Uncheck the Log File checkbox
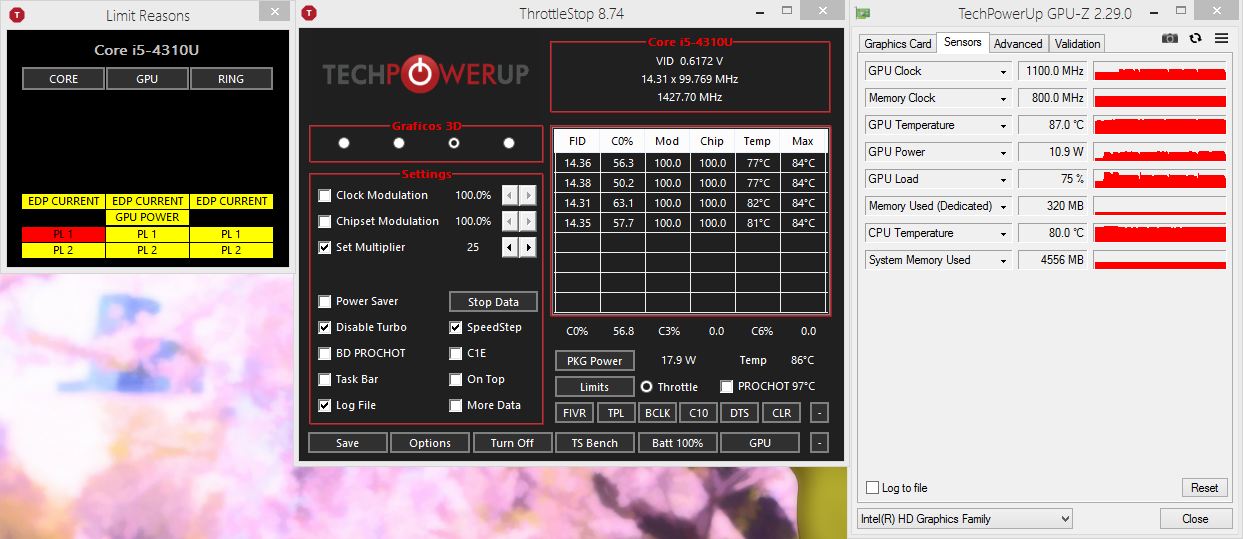1243x539 pixels. click(x=324, y=405)
